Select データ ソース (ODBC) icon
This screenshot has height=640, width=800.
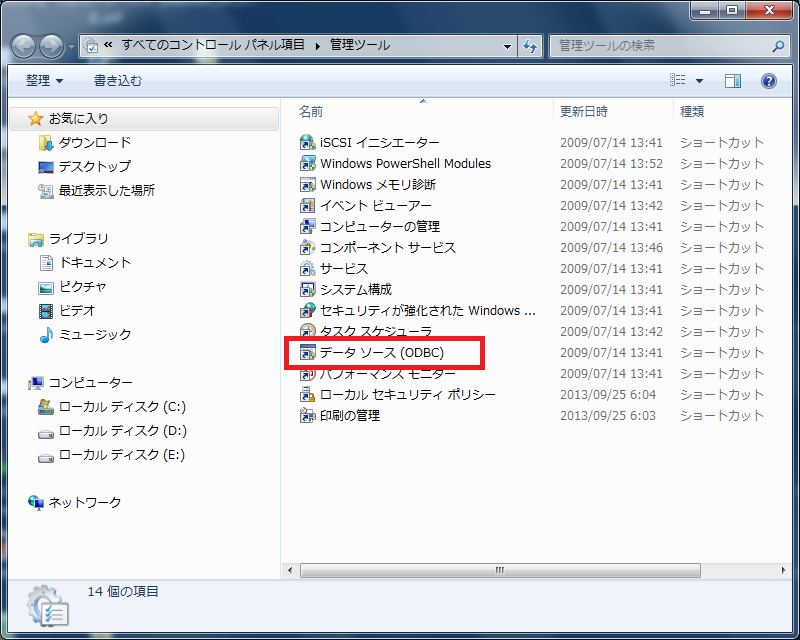pyautogui.click(x=307, y=352)
